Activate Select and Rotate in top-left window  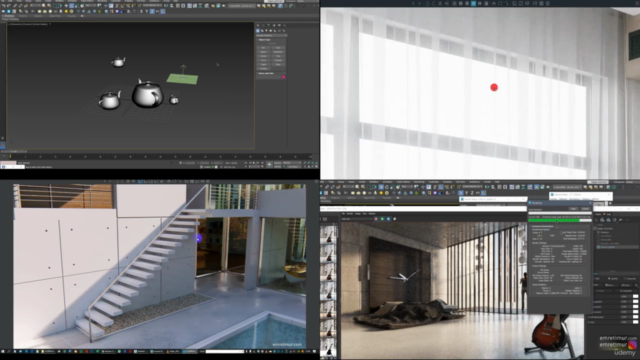(71, 5)
